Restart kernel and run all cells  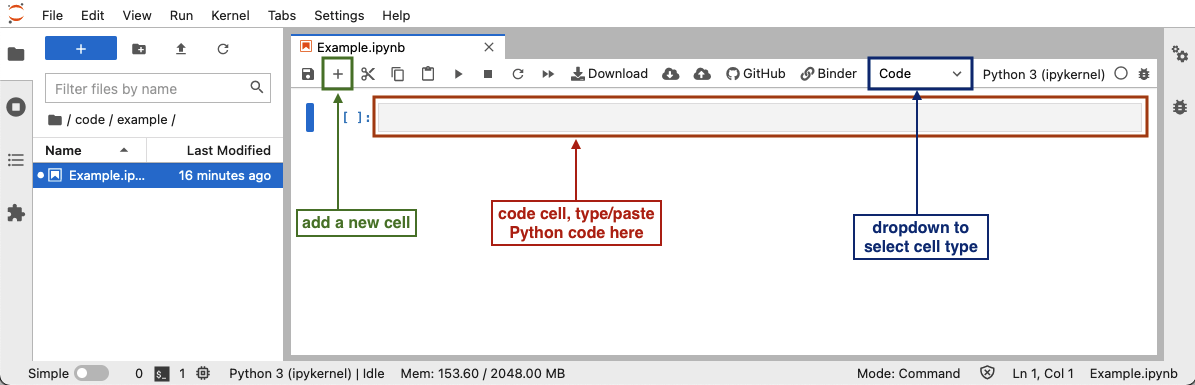547,74
